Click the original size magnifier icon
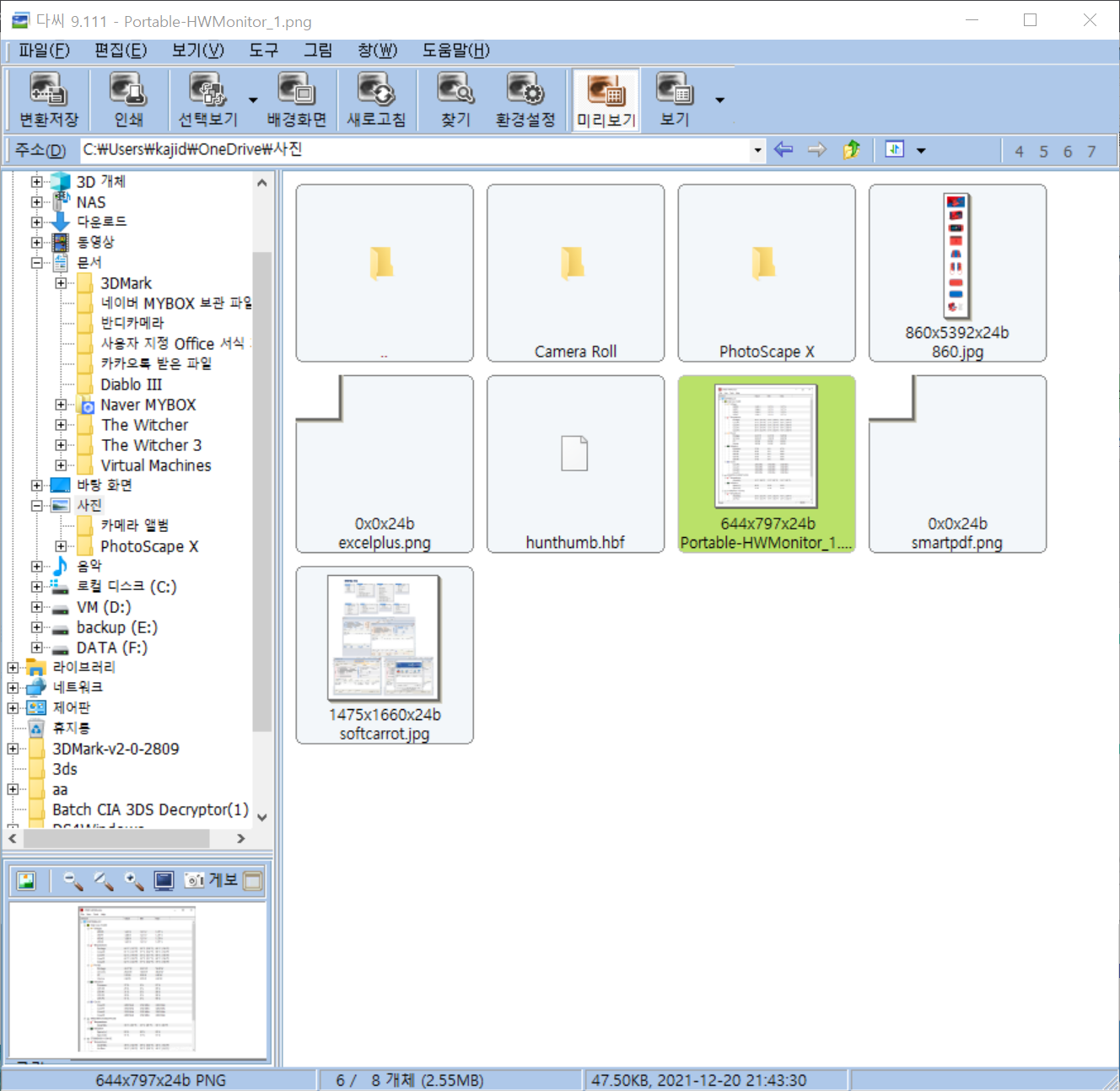Viewport: 1120px width, 1091px height. [x=104, y=881]
